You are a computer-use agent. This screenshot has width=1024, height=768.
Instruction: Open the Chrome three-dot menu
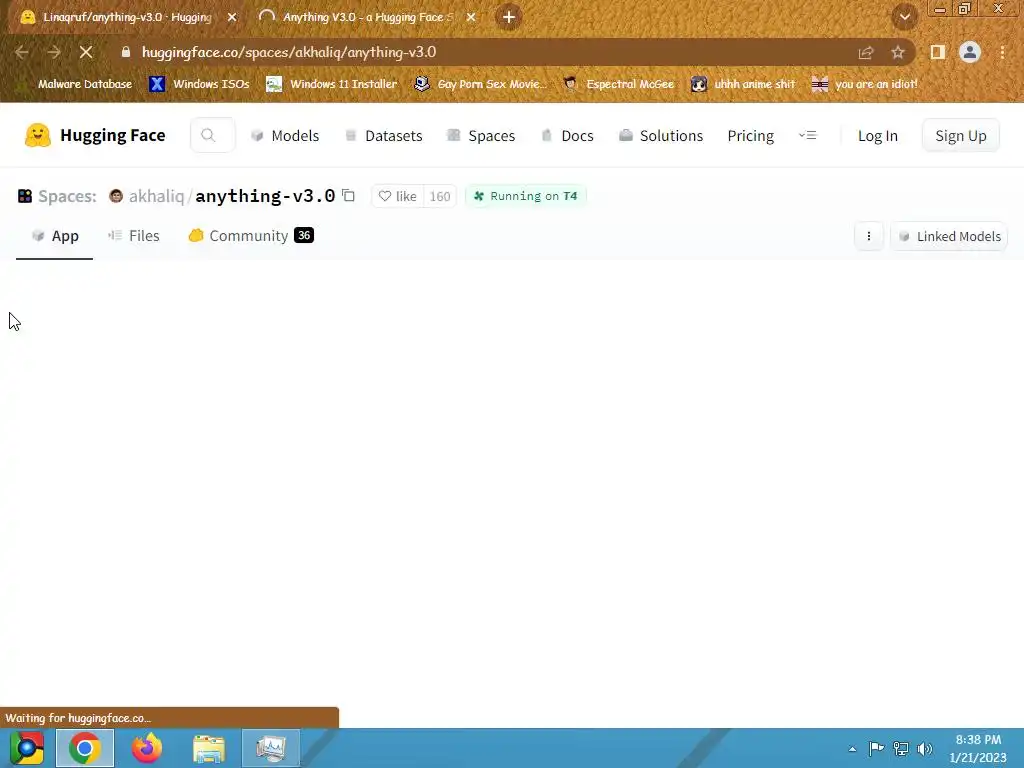(1002, 52)
